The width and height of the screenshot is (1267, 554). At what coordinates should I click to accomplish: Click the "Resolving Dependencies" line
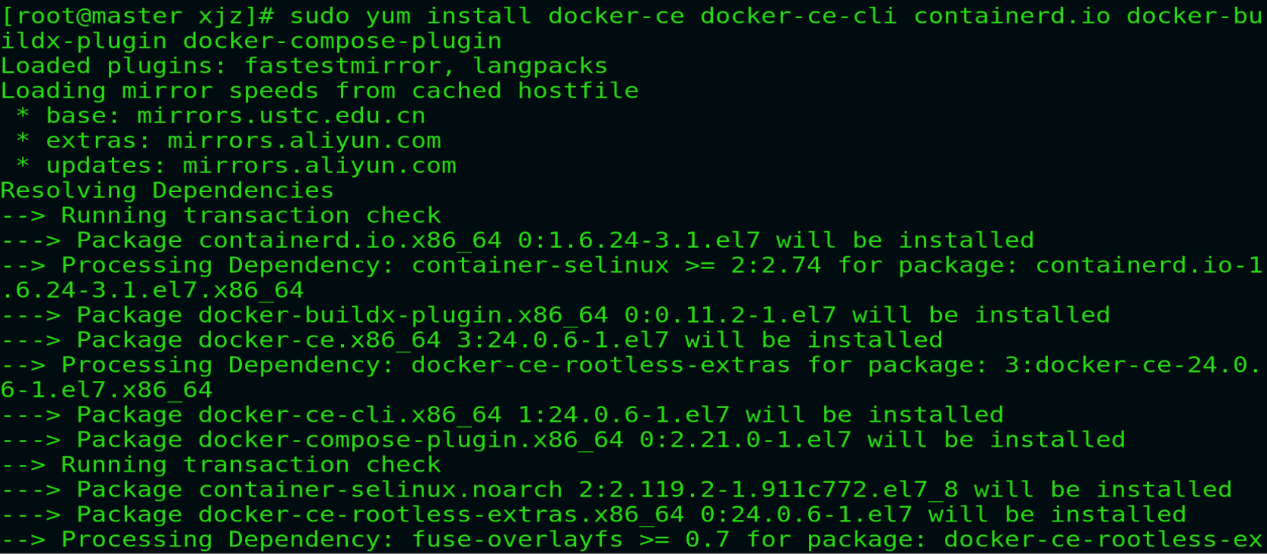167,190
